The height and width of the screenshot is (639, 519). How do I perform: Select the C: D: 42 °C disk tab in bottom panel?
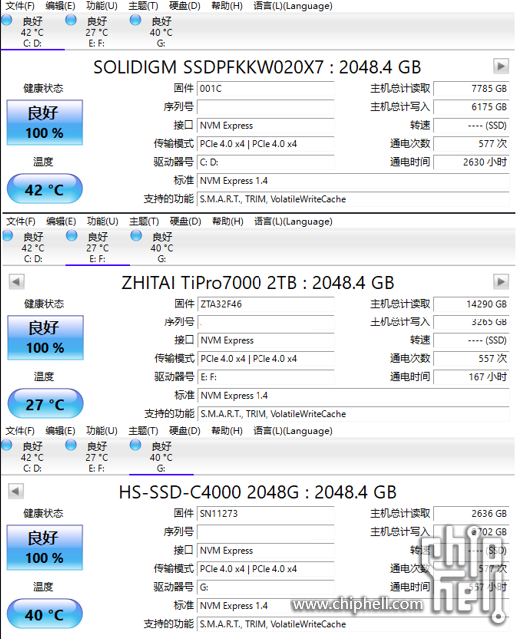pyautogui.click(x=33, y=456)
